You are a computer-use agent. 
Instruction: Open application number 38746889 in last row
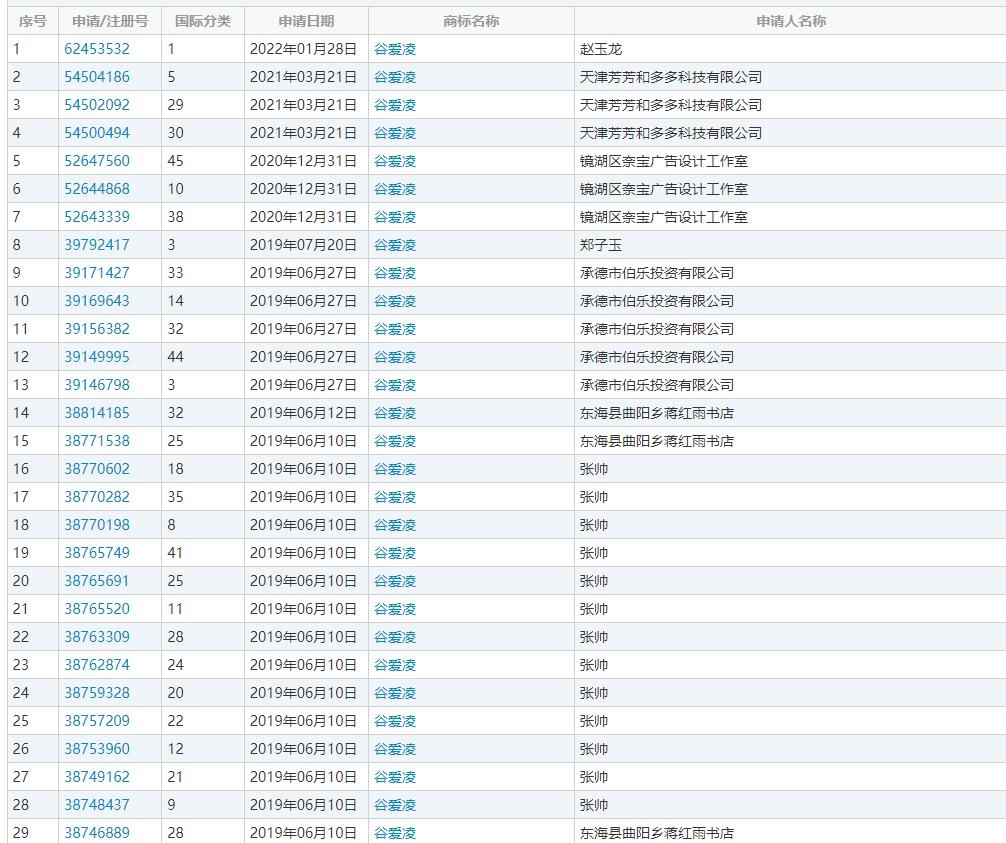tap(97, 833)
